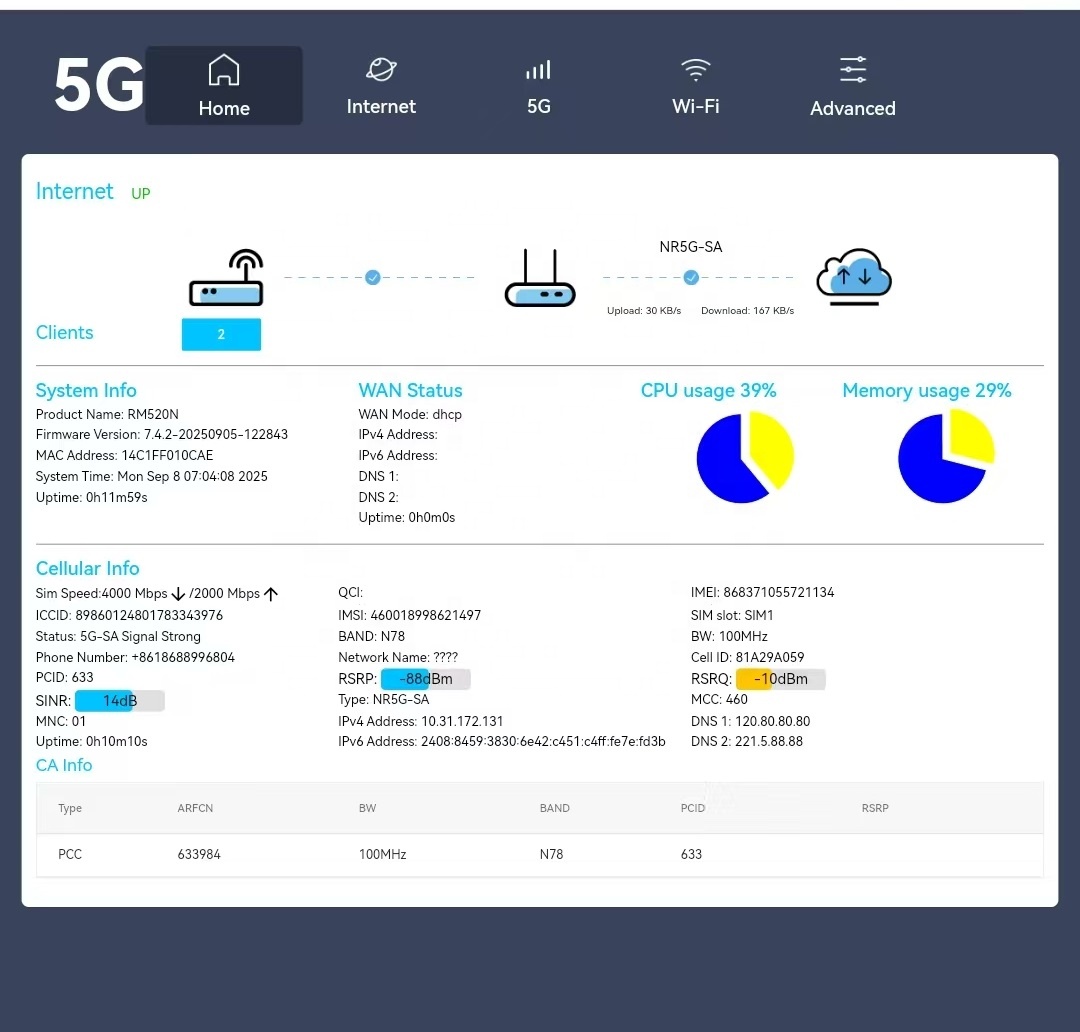Open the Wi-Fi settings tab
Screen dimensions: 1080x1032
pyautogui.click(x=696, y=85)
